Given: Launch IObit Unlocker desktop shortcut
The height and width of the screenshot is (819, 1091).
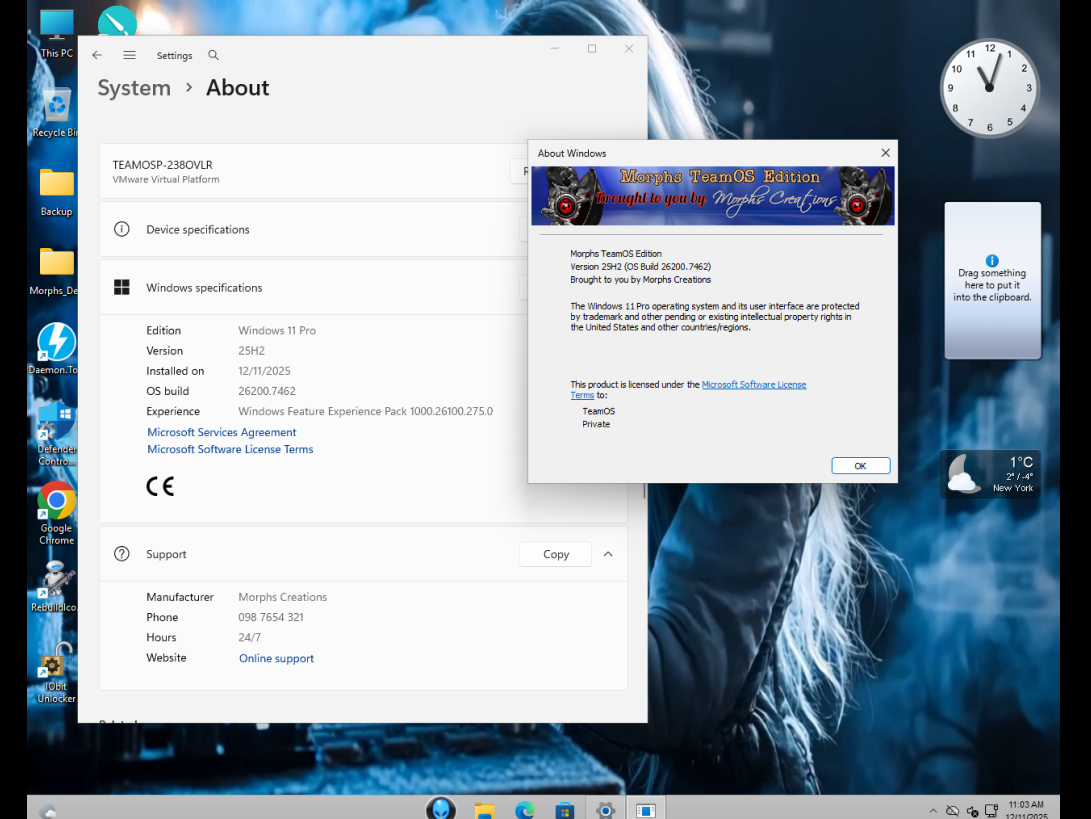Looking at the screenshot, I should coord(56,671).
